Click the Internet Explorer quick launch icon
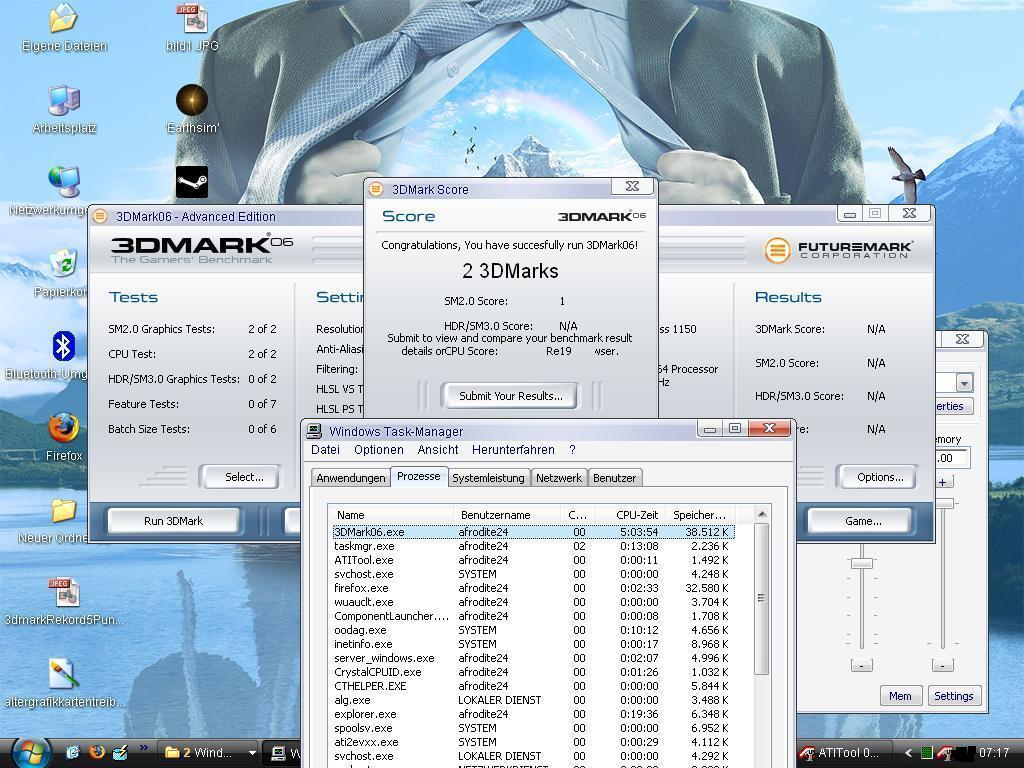The image size is (1024, 768). point(72,752)
